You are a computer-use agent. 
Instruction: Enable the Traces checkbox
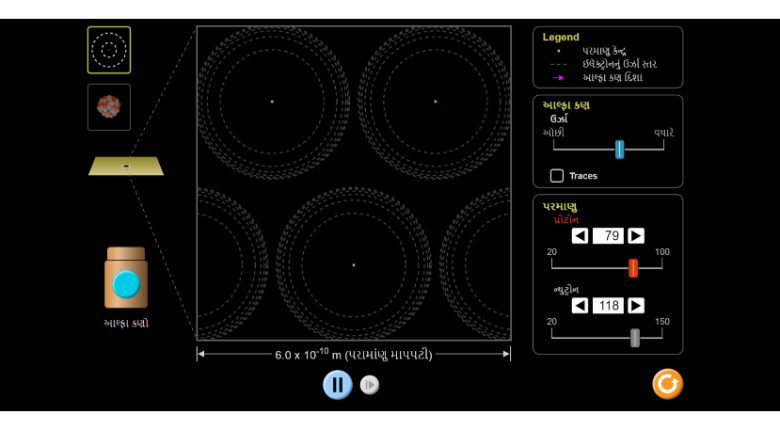click(557, 176)
